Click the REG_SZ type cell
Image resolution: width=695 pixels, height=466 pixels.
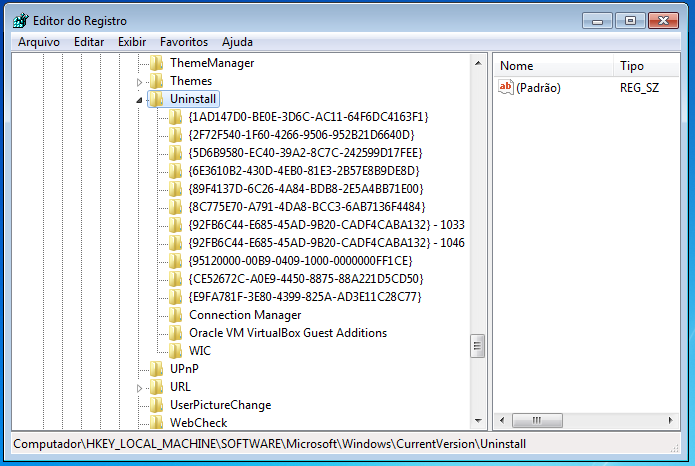pyautogui.click(x=639, y=88)
